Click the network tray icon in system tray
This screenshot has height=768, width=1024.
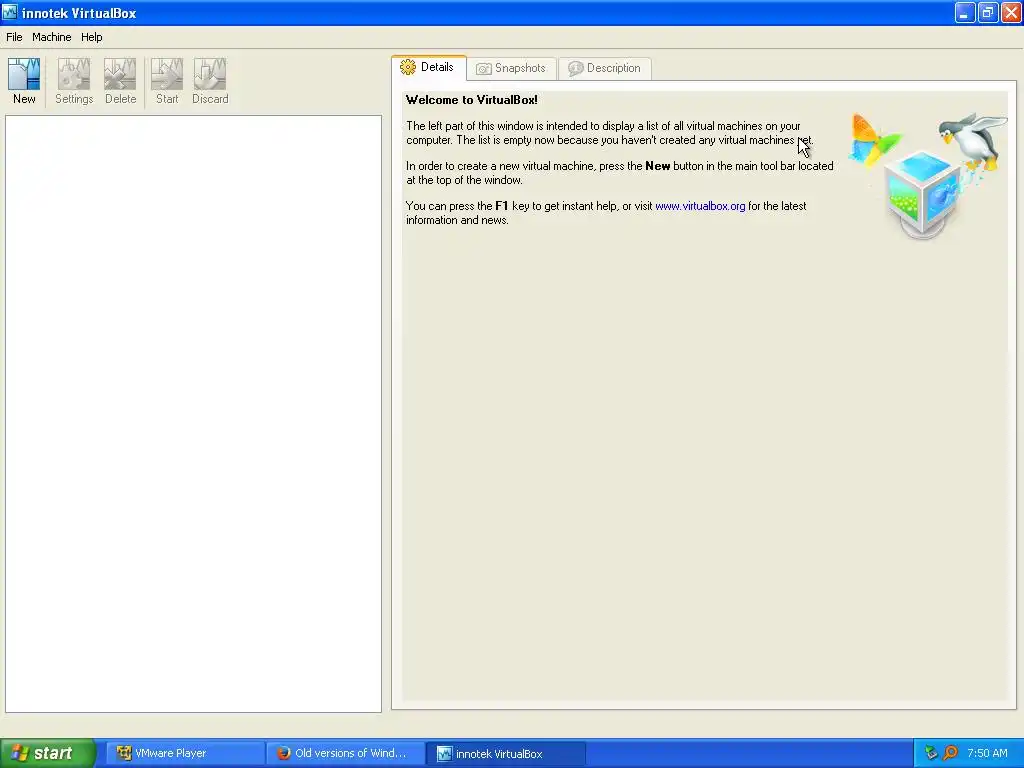931,753
